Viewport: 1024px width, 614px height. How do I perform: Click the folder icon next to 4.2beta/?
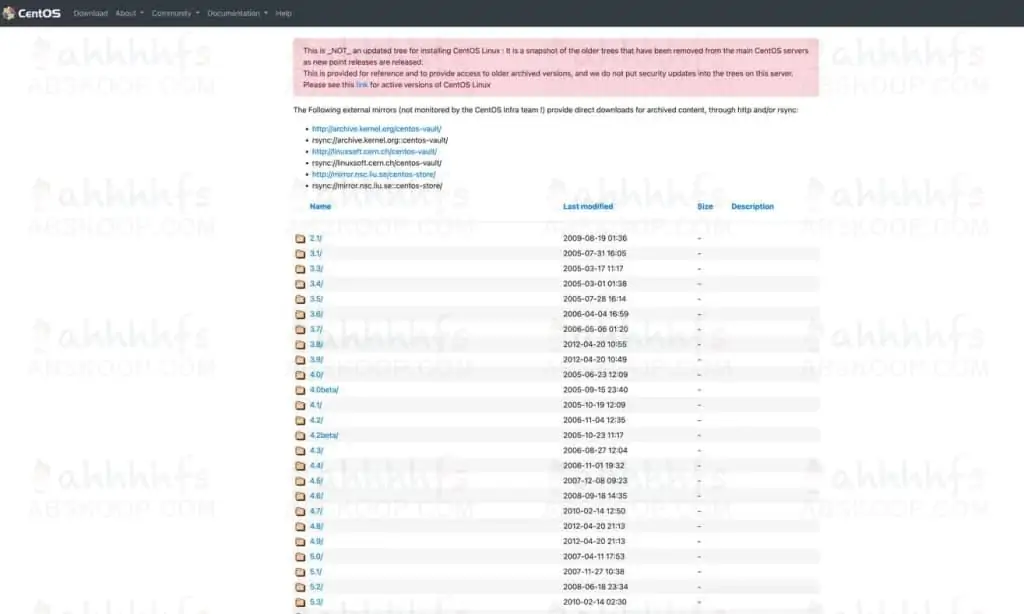(301, 435)
